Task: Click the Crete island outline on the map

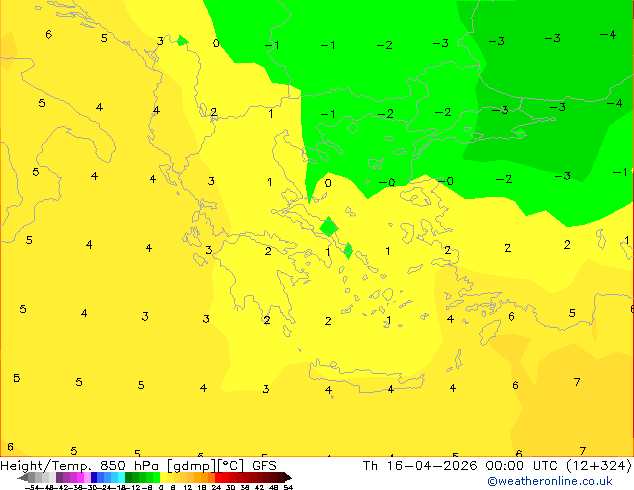Action: click(x=367, y=376)
